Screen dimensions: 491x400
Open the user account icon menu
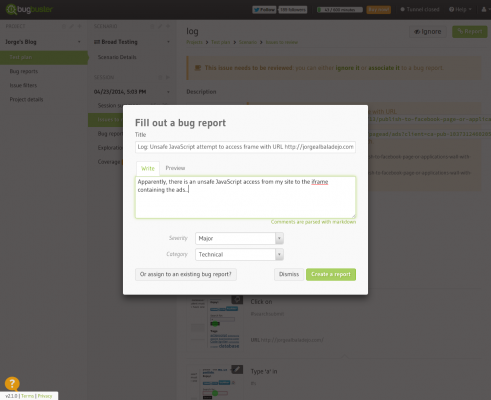point(484,9)
